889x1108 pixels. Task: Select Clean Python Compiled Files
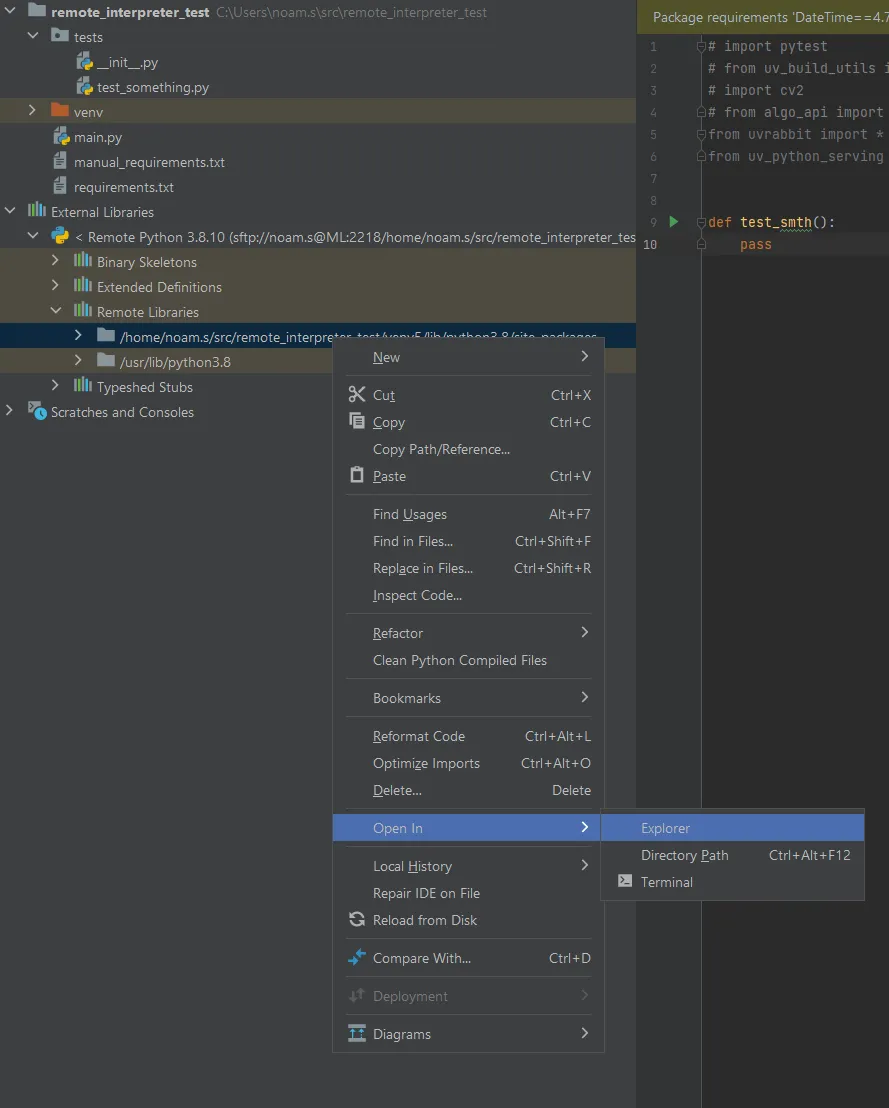coord(469,659)
